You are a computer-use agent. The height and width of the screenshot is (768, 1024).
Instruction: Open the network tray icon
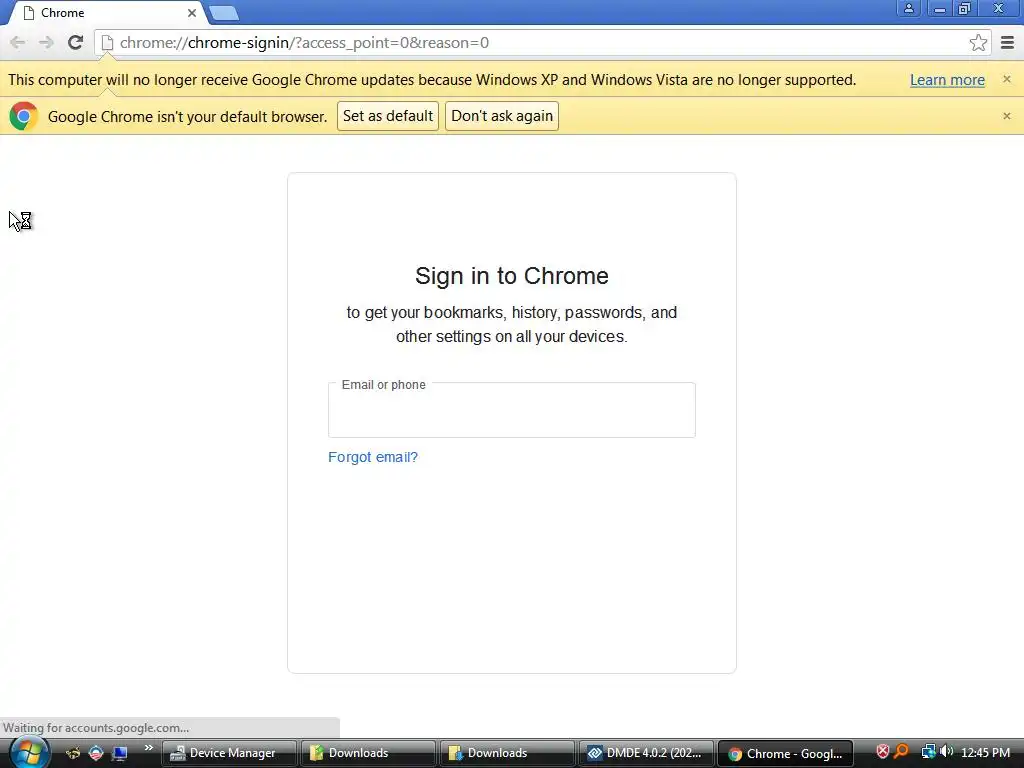click(928, 752)
